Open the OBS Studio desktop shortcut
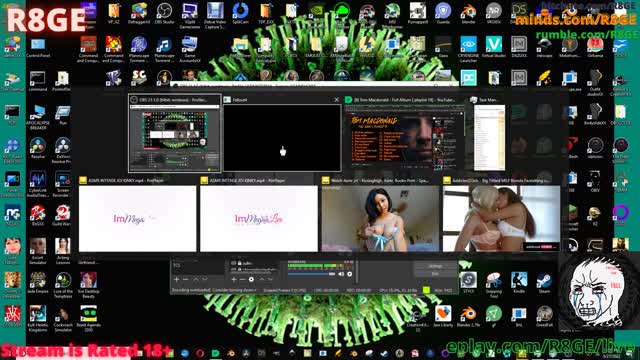 click(x=164, y=13)
